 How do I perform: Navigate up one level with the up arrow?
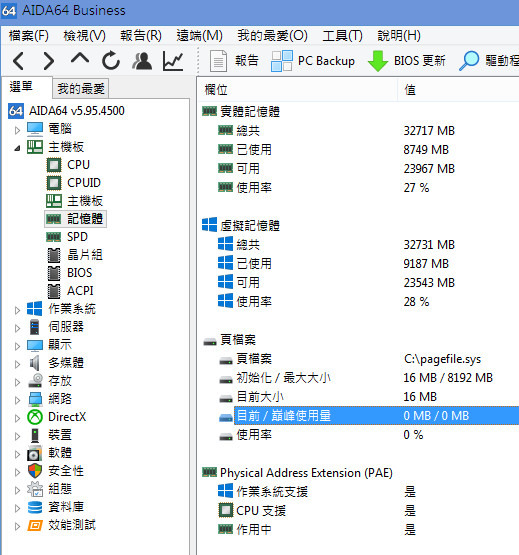point(80,58)
